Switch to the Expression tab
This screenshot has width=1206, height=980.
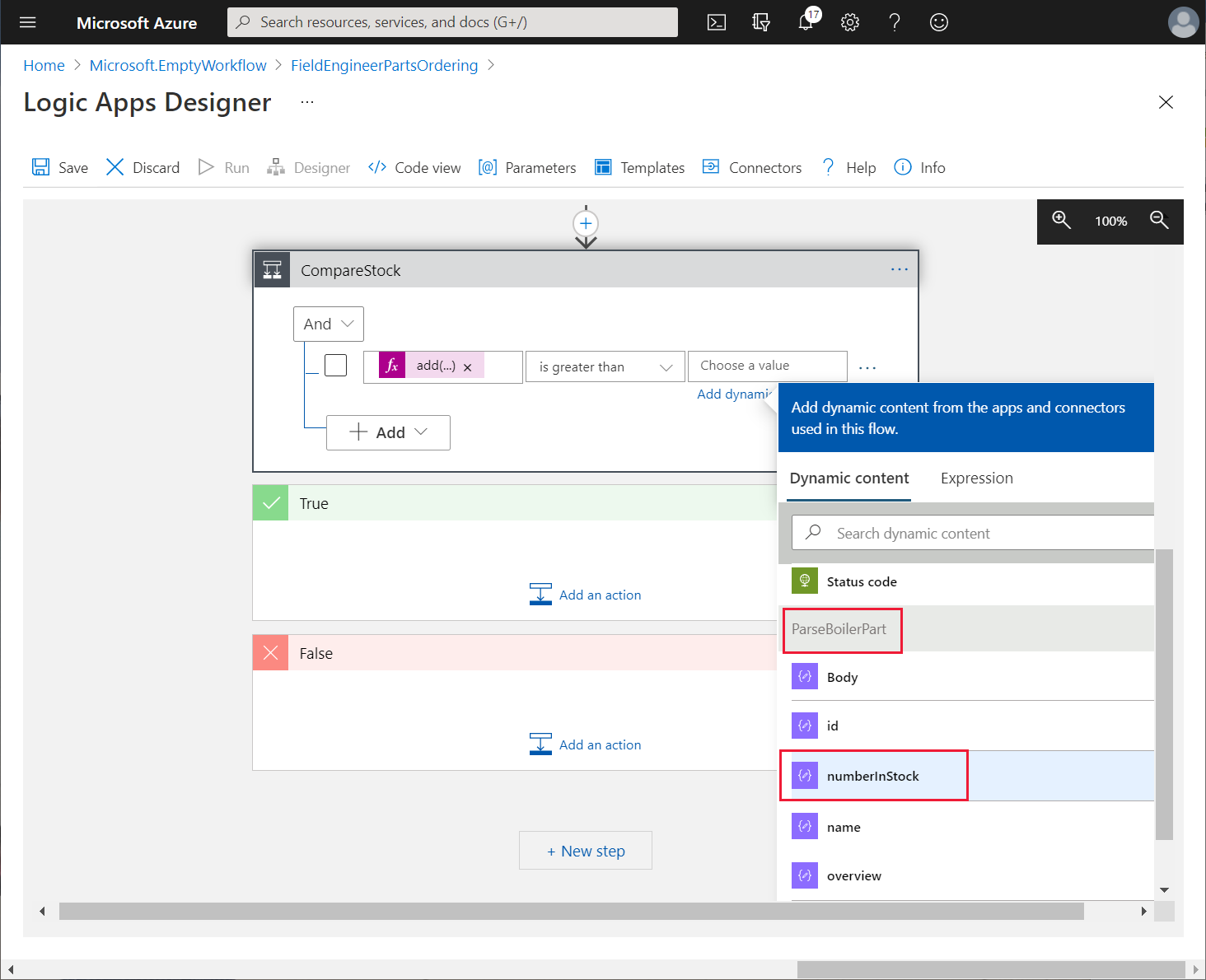(977, 478)
